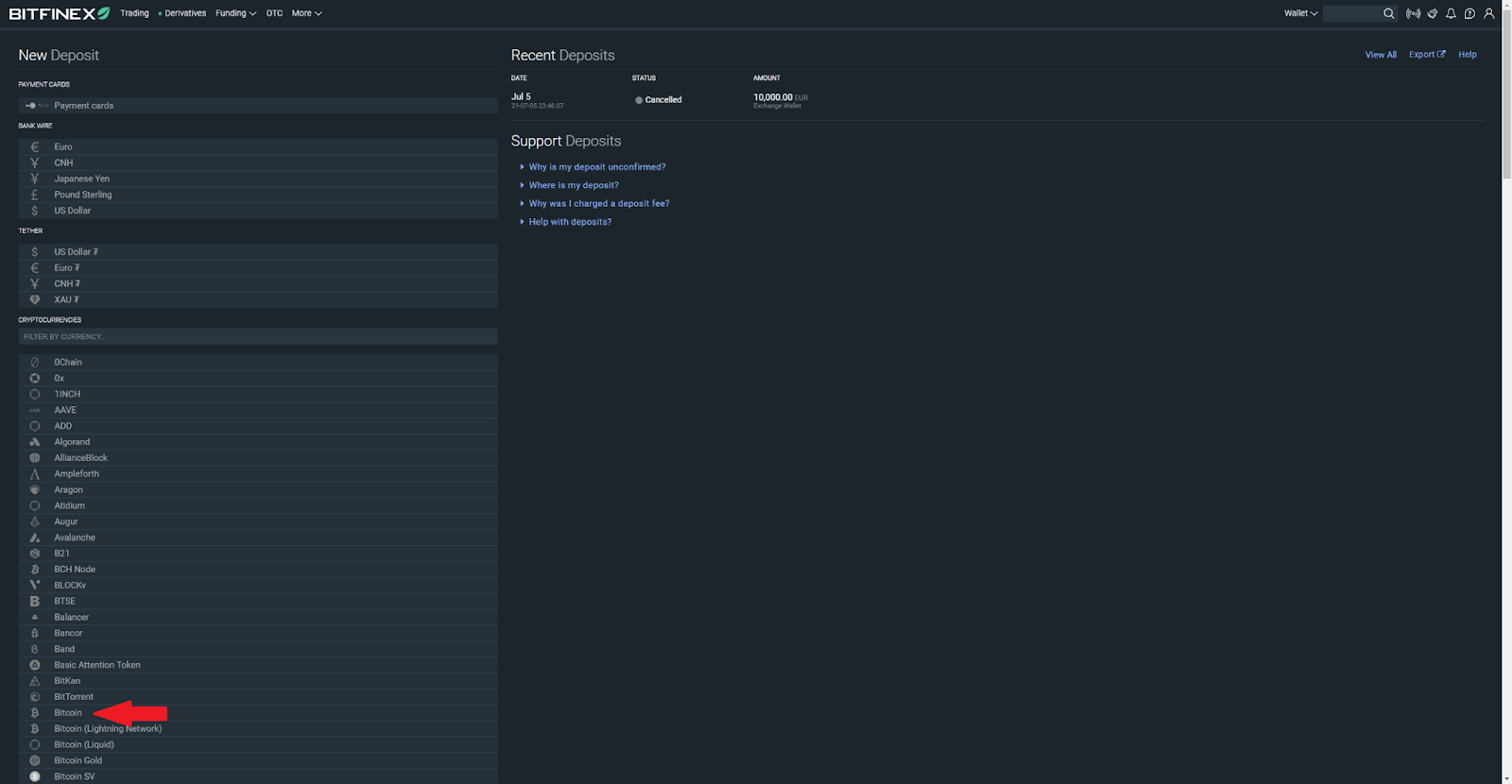
Task: Select the Tether US Dollar ₮ row
Action: [257, 252]
